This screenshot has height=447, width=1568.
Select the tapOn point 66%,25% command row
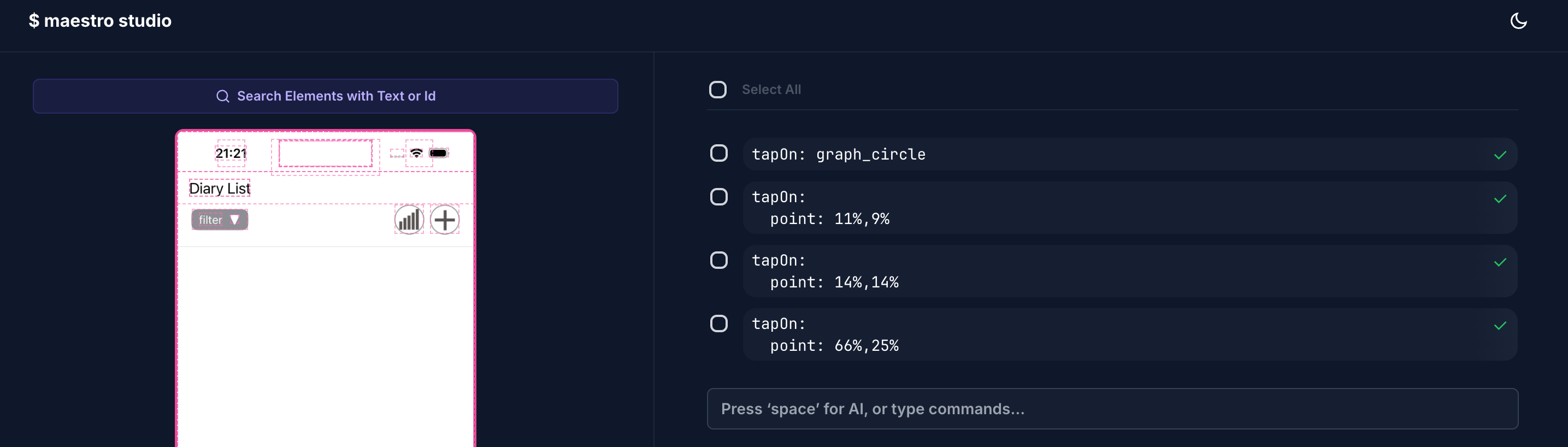1095,334
